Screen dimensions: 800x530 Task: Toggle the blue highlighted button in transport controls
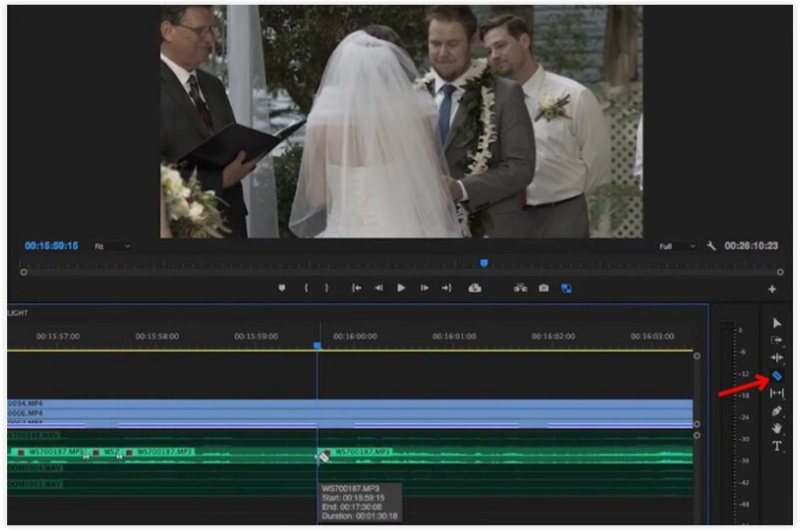click(566, 288)
